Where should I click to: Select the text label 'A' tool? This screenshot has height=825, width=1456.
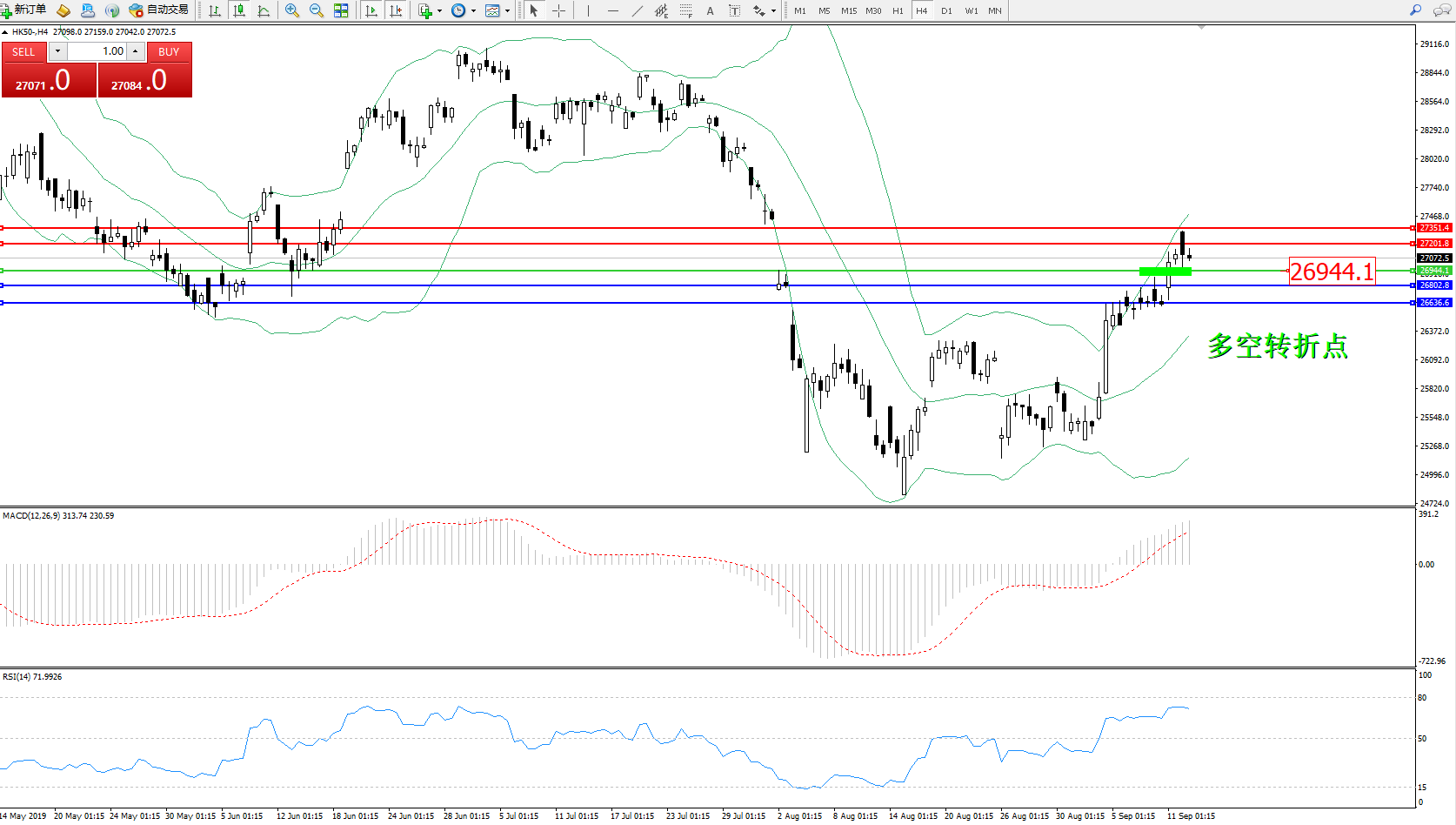710,10
